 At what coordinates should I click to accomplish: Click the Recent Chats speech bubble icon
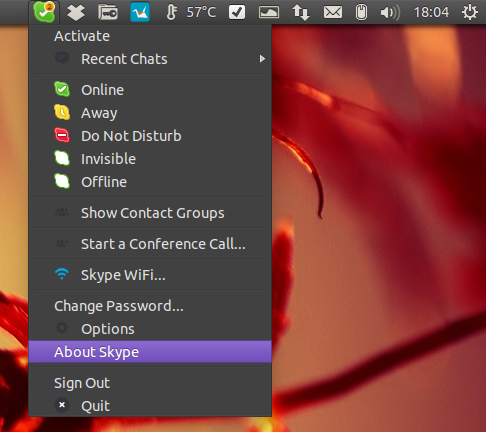tap(62, 59)
